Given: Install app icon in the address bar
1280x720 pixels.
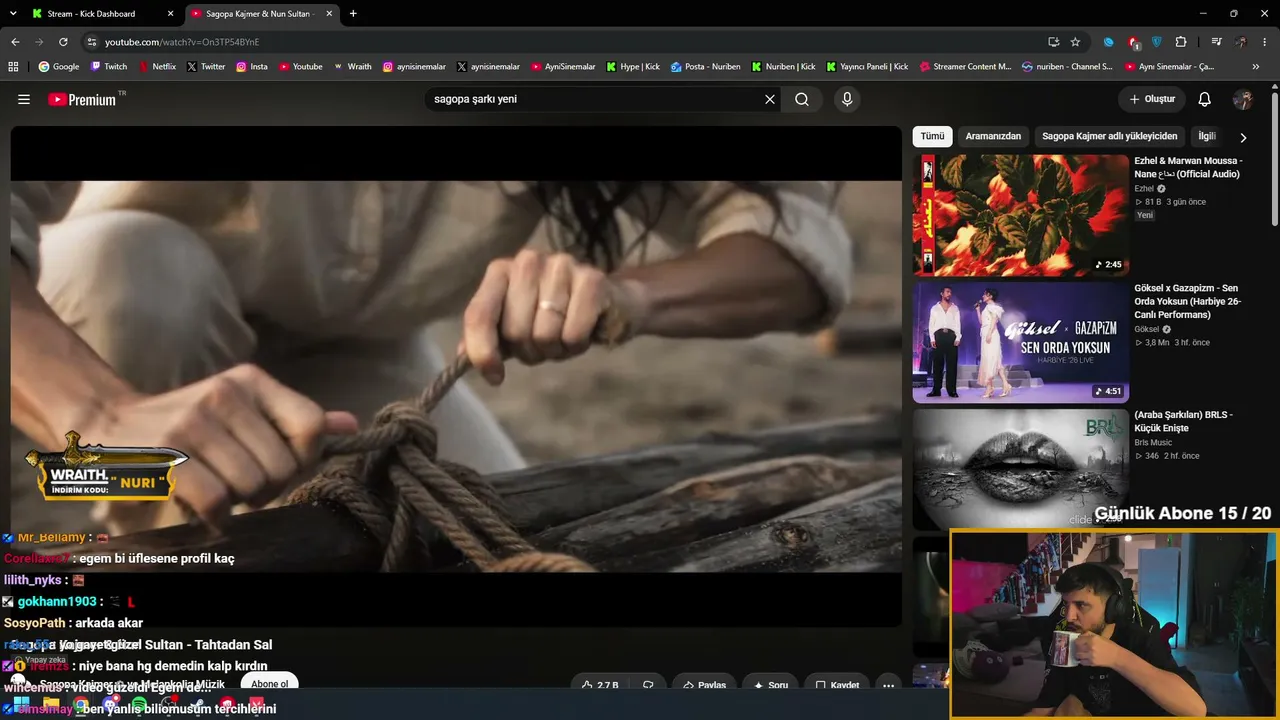Looking at the screenshot, I should pyautogui.click(x=1053, y=42).
